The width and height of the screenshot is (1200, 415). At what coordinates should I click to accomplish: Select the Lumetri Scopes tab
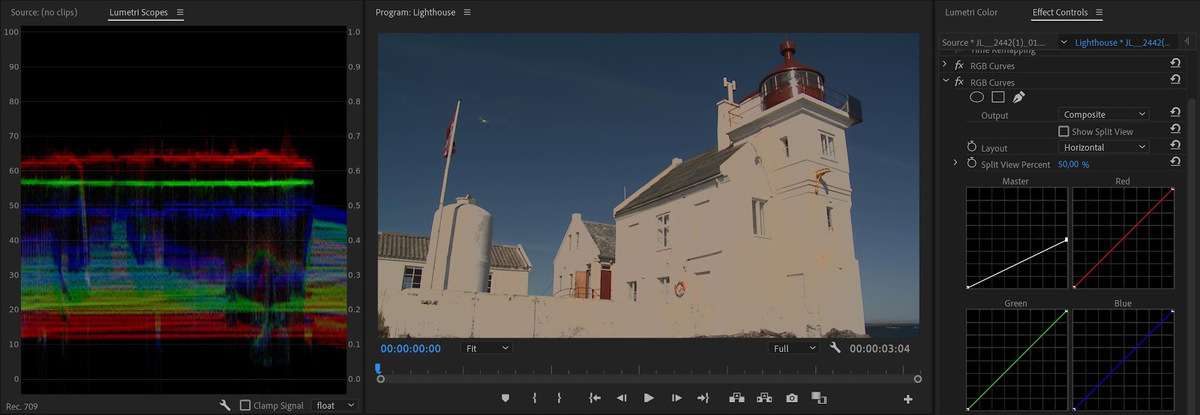[138, 13]
